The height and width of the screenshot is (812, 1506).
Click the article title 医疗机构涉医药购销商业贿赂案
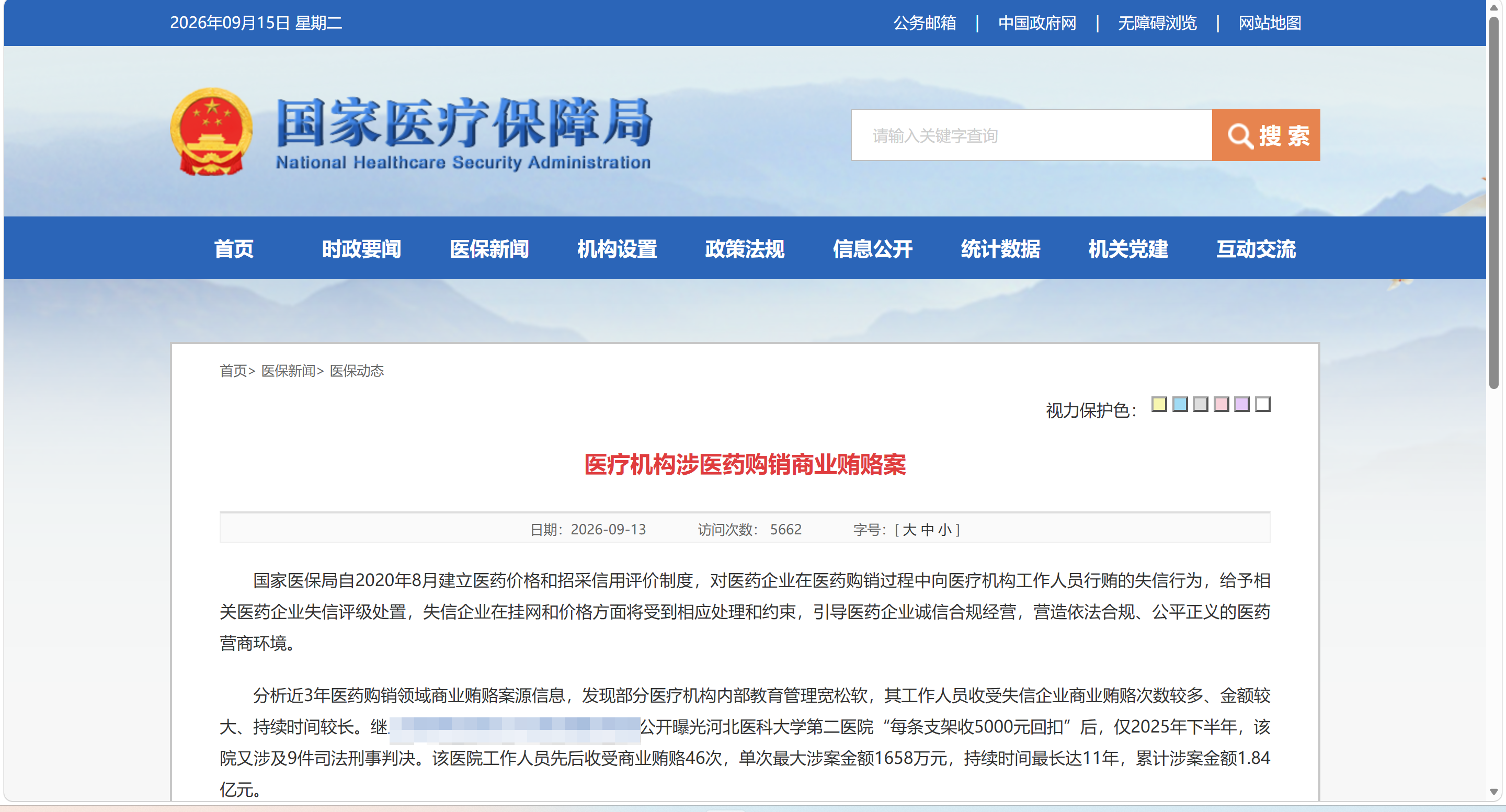pyautogui.click(x=745, y=465)
